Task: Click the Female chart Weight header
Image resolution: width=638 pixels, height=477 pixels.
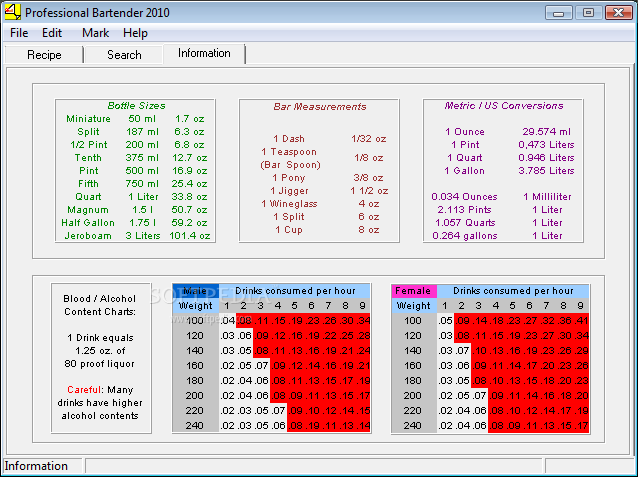Action: (413, 306)
